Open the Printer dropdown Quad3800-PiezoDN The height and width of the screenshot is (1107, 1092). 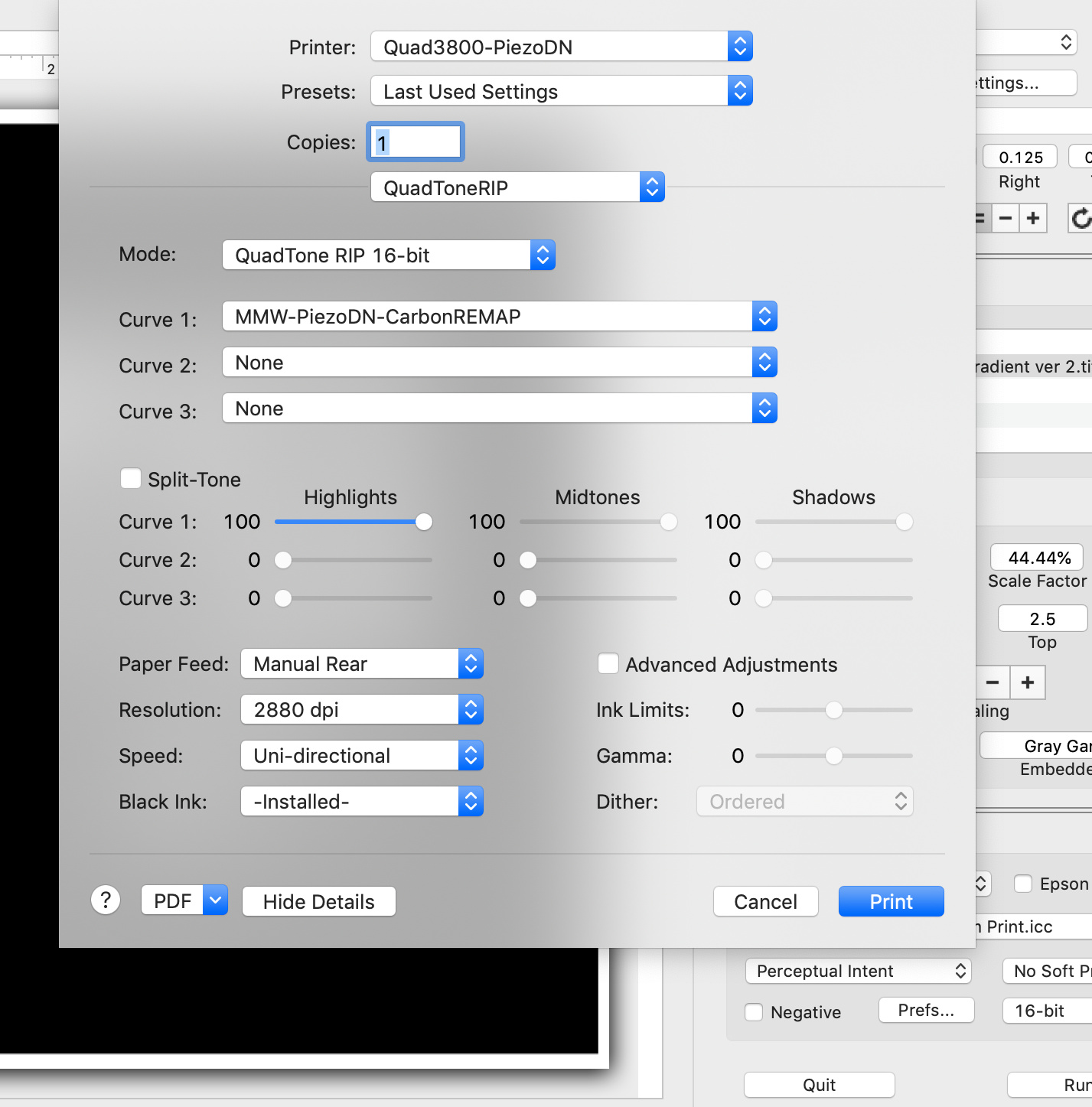(x=561, y=47)
